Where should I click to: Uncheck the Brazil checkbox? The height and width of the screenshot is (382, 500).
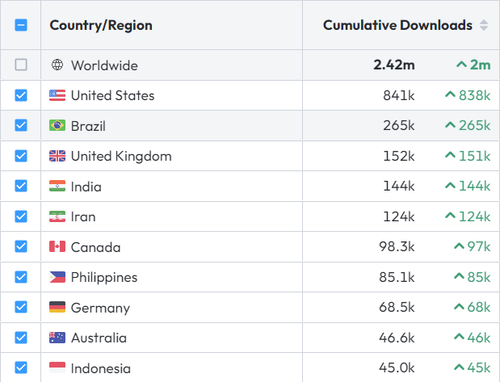21,125
